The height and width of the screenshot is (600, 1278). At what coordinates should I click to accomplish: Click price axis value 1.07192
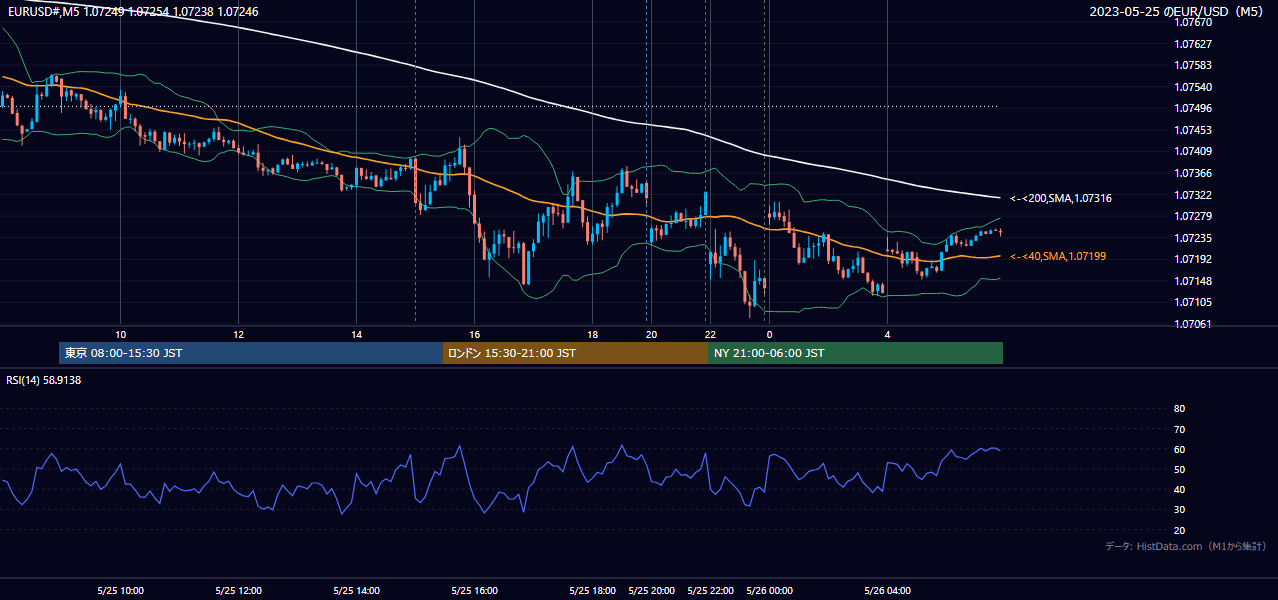click(x=1193, y=259)
